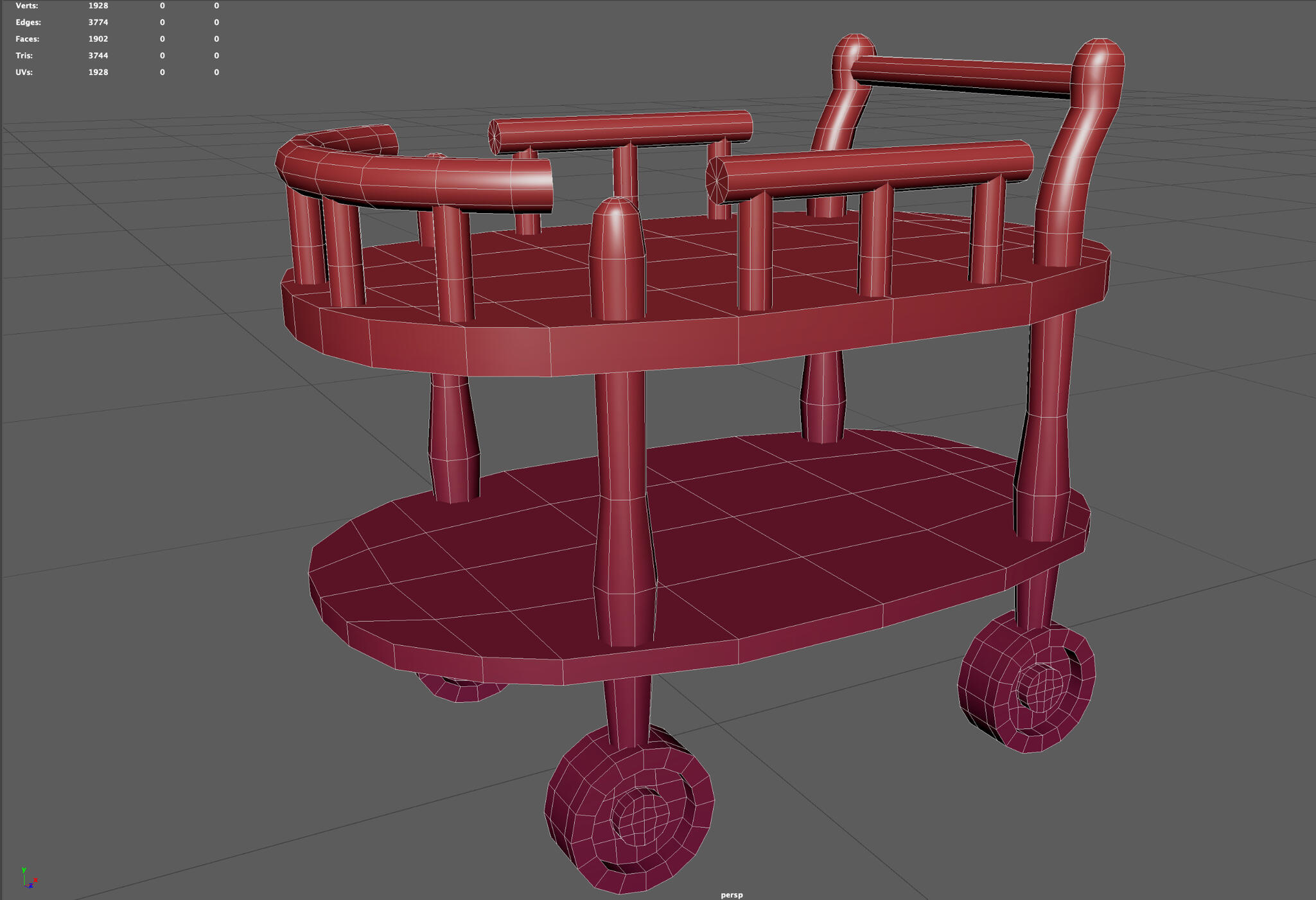The width and height of the screenshot is (1316, 900).
Task: Click the Z axis on the view gizmo
Action: (31, 886)
